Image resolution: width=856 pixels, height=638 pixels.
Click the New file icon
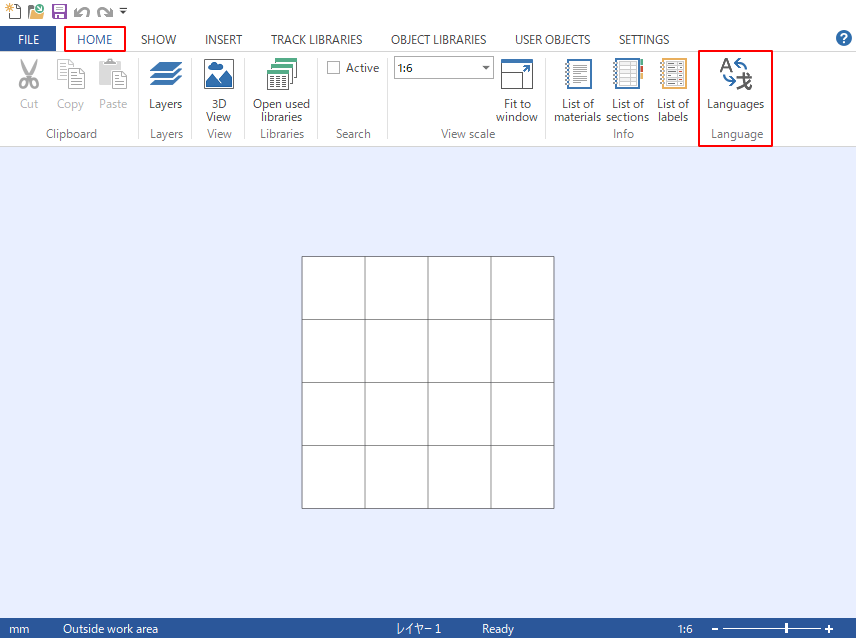13,11
